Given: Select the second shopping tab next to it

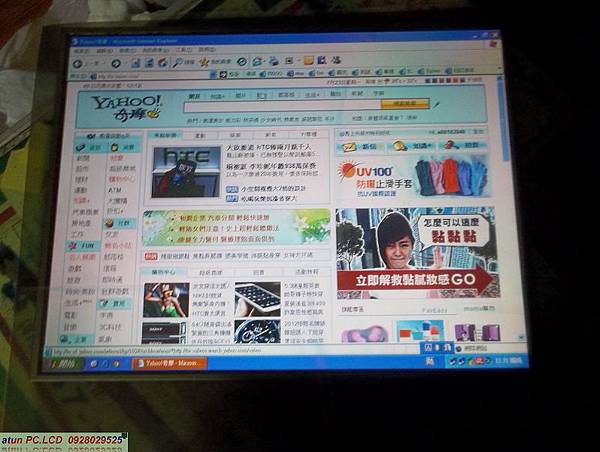Looking at the screenshot, I should [x=211, y=273].
